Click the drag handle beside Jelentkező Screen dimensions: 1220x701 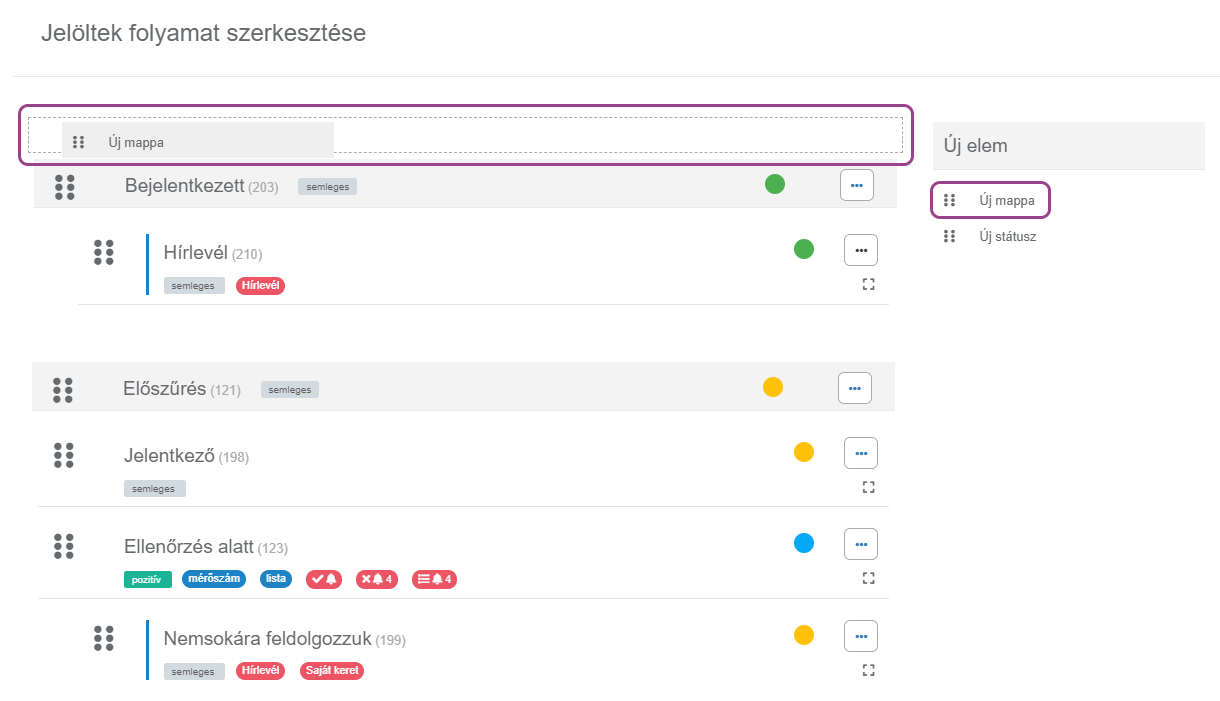tap(64, 455)
